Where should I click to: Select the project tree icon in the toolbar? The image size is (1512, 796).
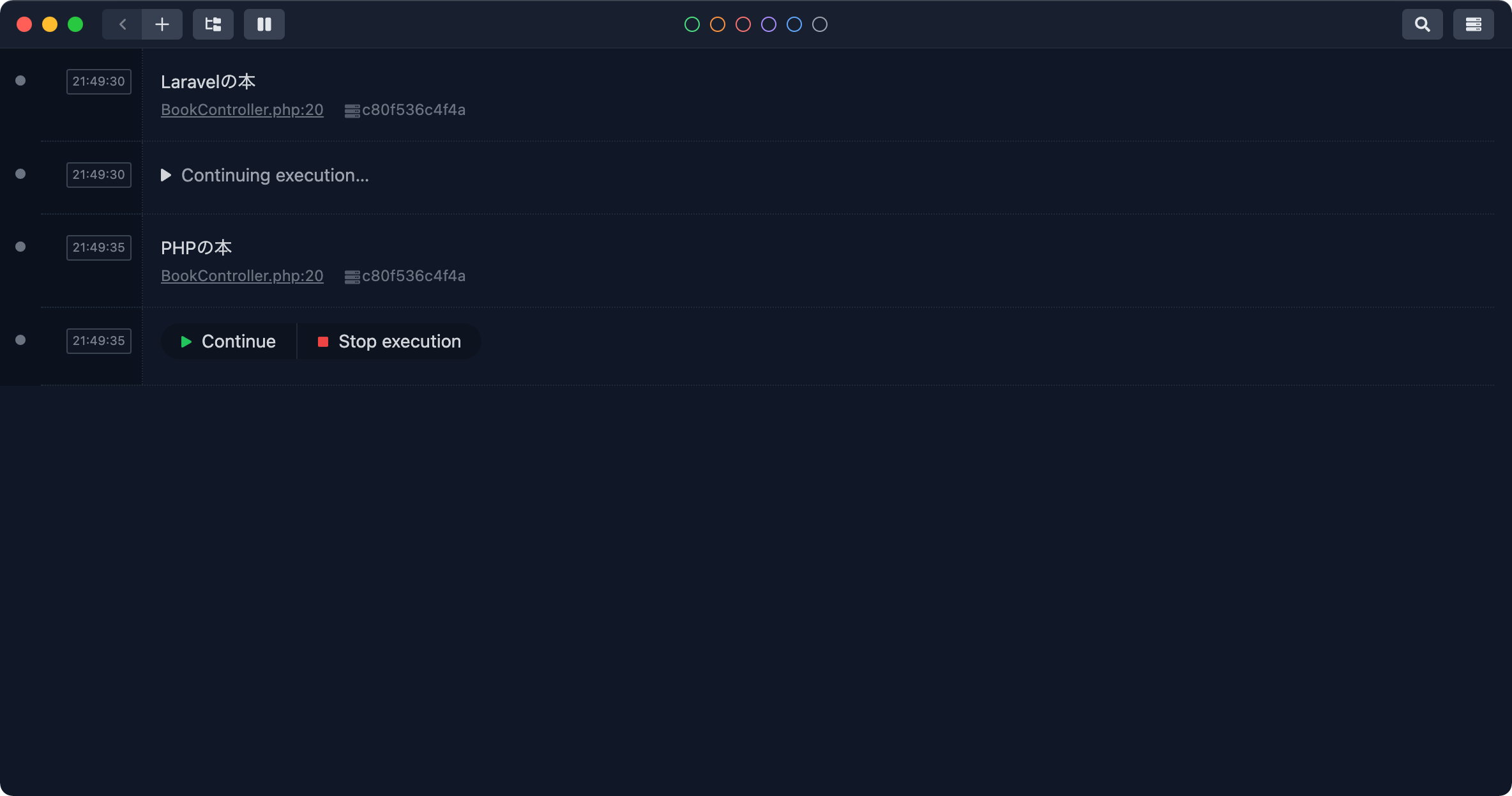click(x=213, y=24)
